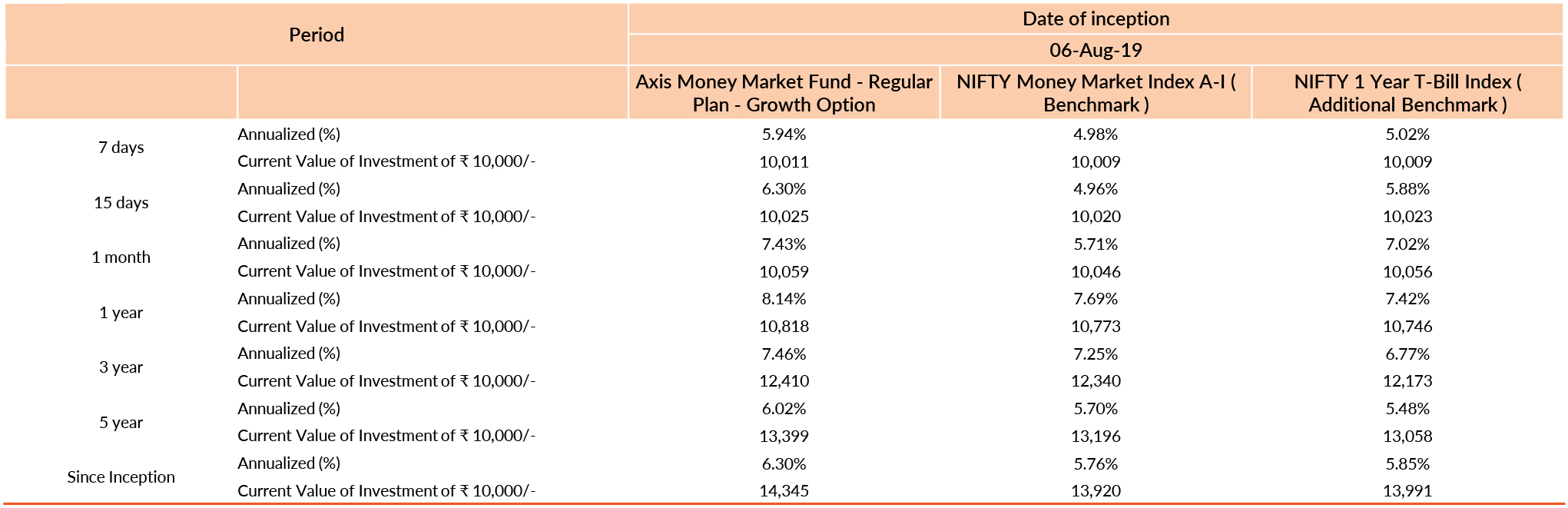Select the 8.14% one-year fund return

(x=784, y=299)
